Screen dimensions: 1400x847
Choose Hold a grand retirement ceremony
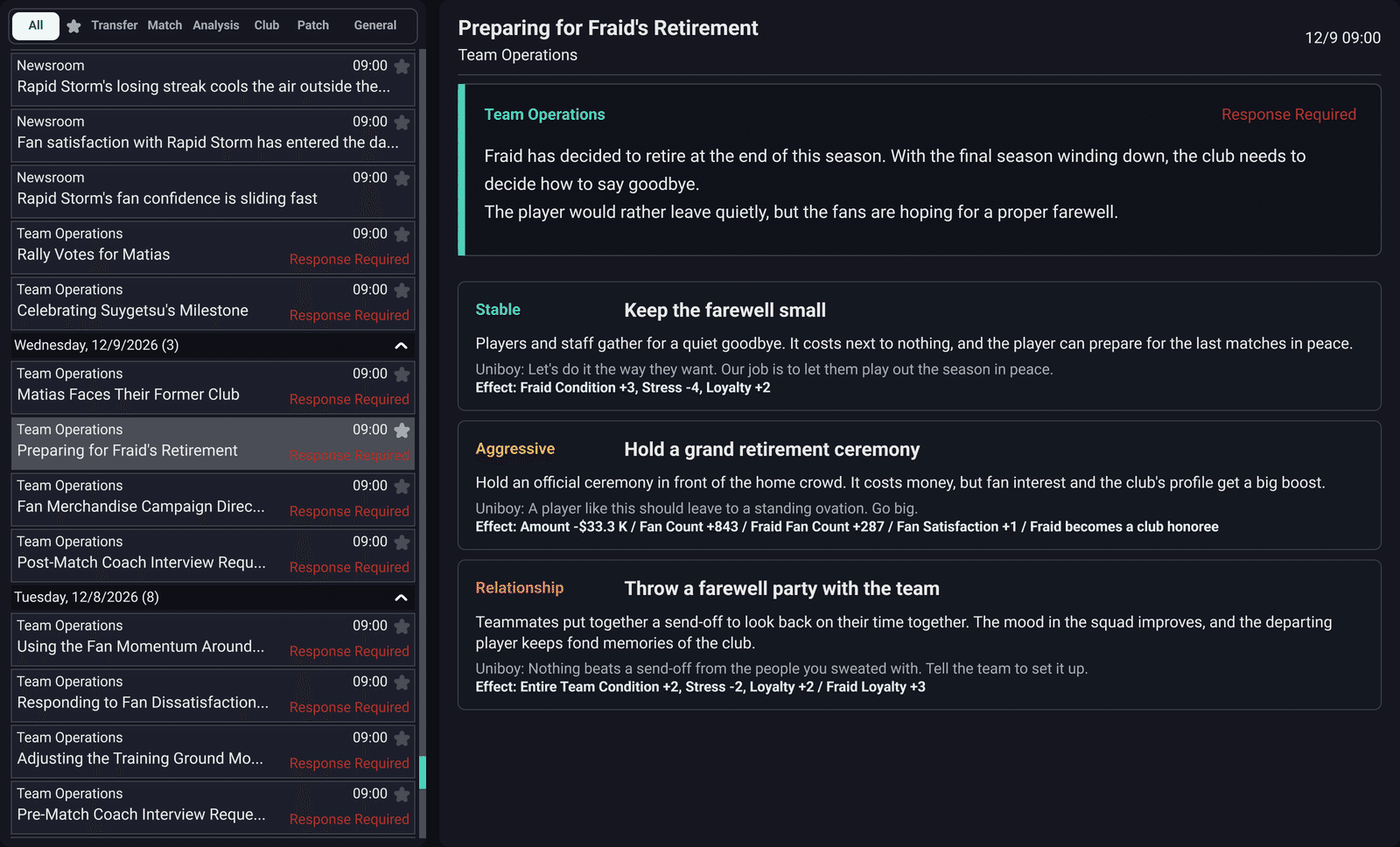point(920,485)
